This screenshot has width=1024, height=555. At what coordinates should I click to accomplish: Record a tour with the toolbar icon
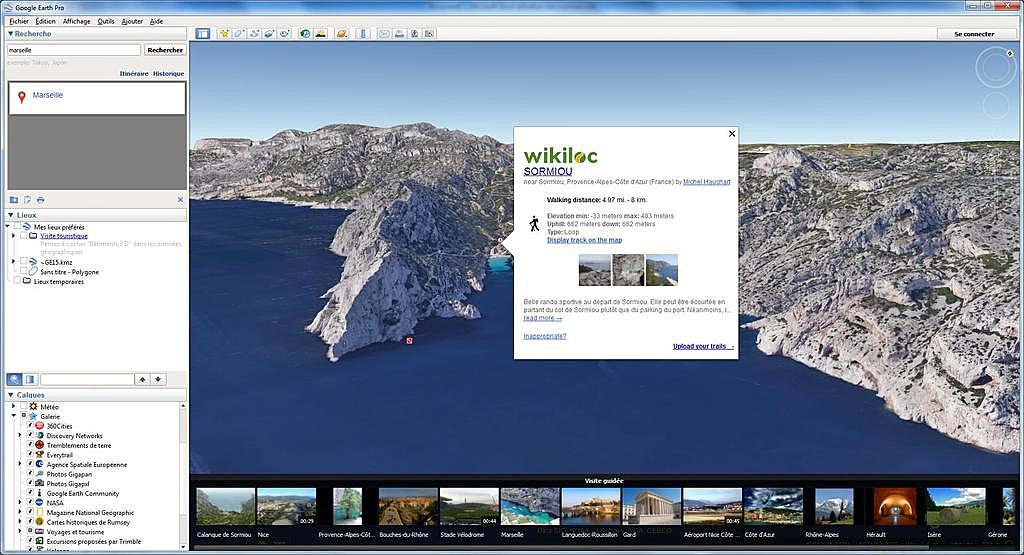click(x=284, y=33)
